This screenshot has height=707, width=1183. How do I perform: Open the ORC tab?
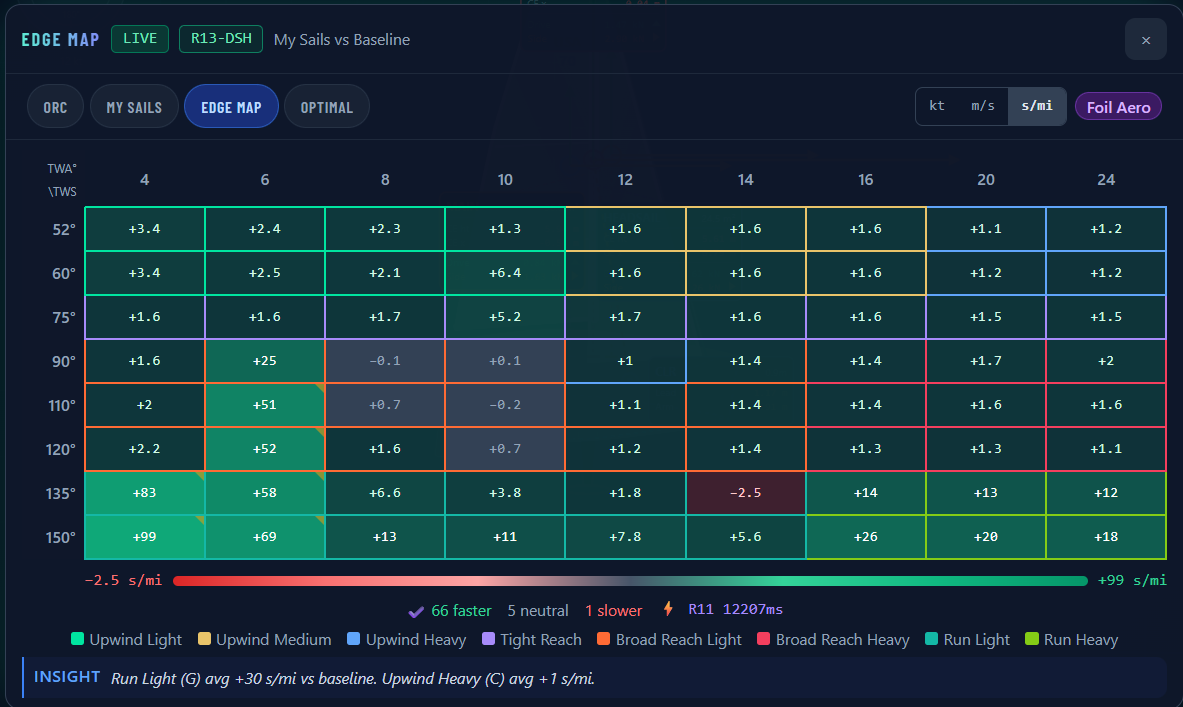(55, 107)
